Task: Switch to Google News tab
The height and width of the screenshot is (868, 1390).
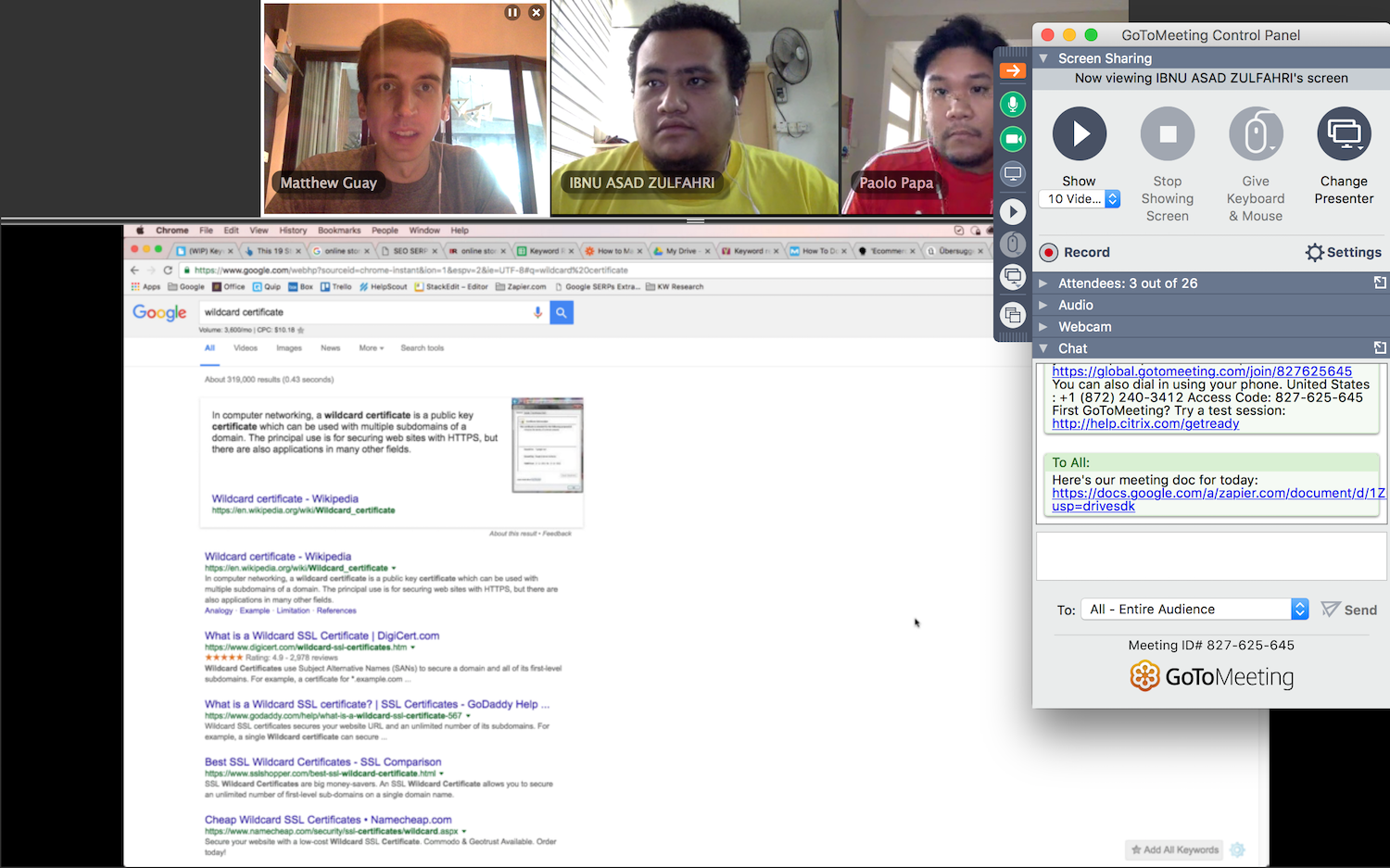Action: point(331,348)
